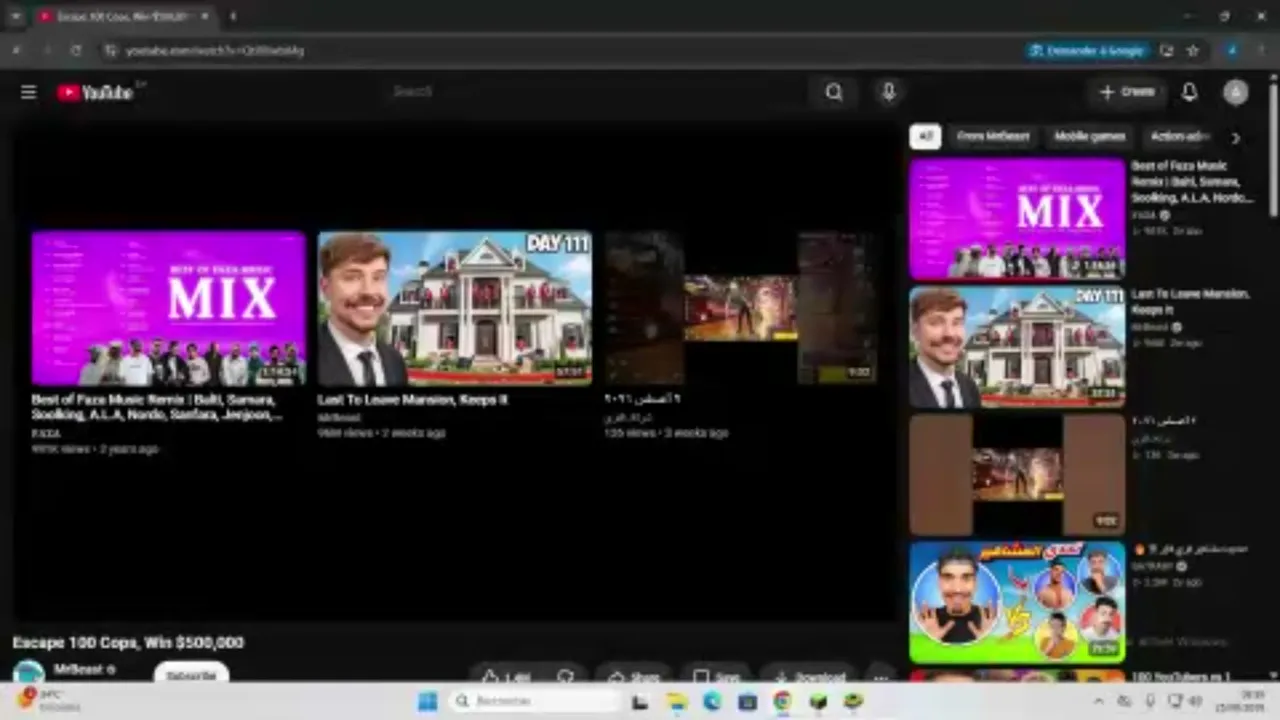
Task: Select the Mobile games filter chip
Action: coord(1090,137)
